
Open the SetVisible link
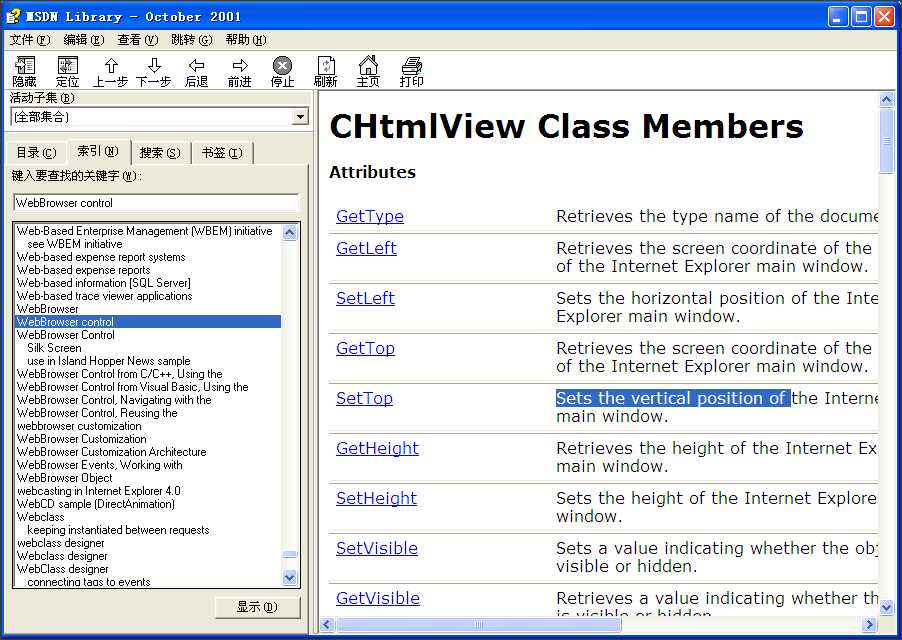377,549
